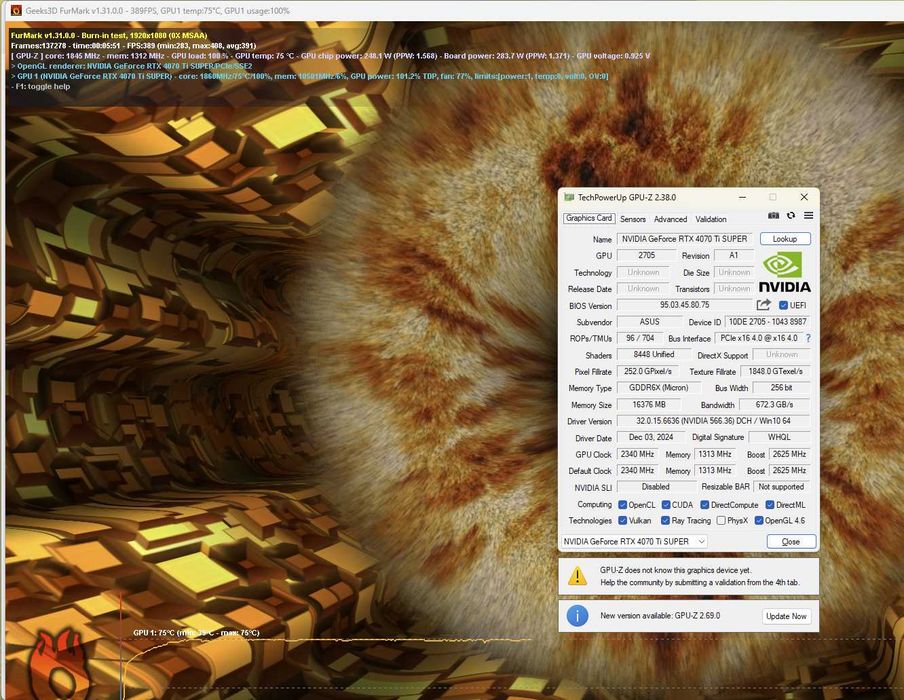
Task: Click the Lookup button
Action: click(785, 239)
